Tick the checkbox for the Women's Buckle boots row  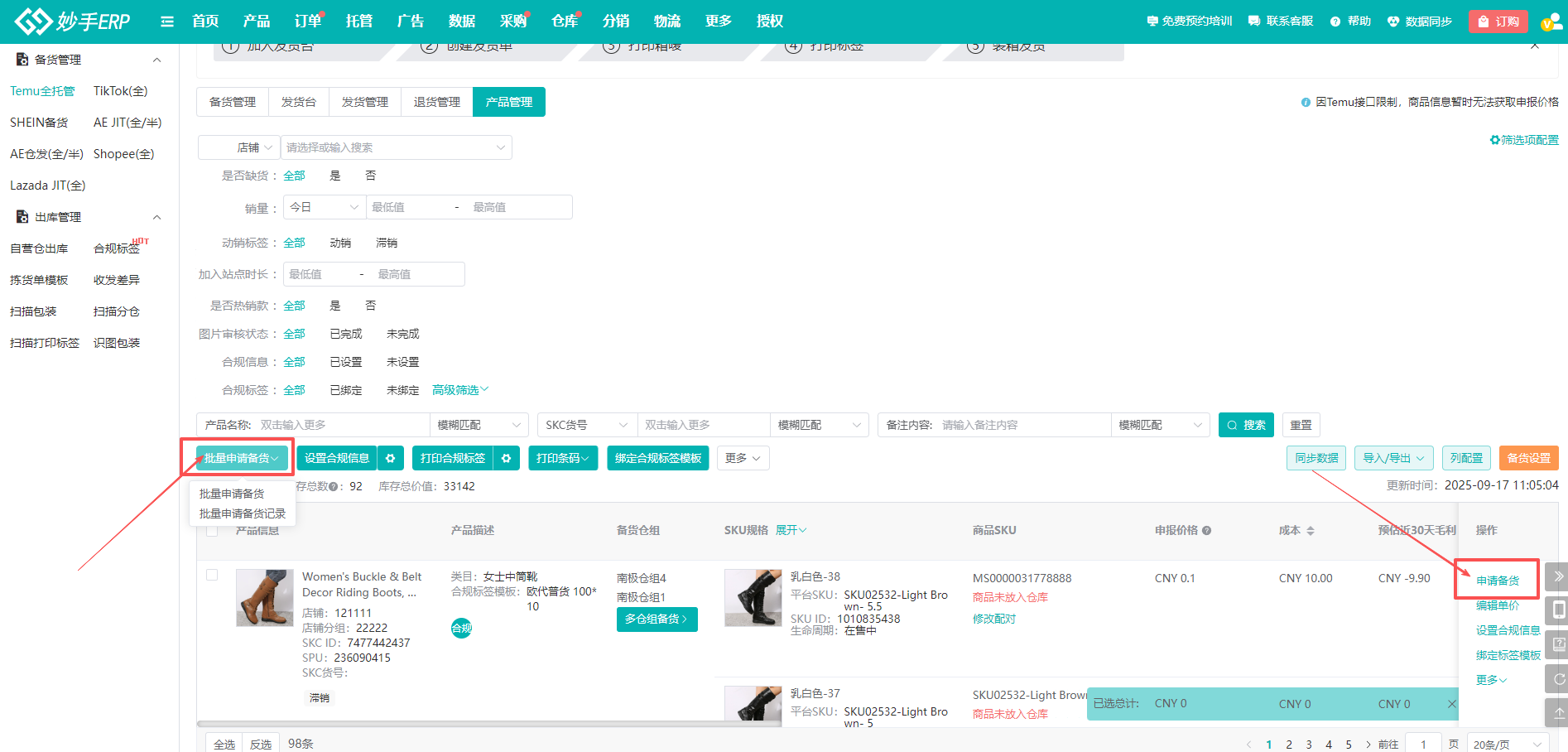(x=212, y=575)
